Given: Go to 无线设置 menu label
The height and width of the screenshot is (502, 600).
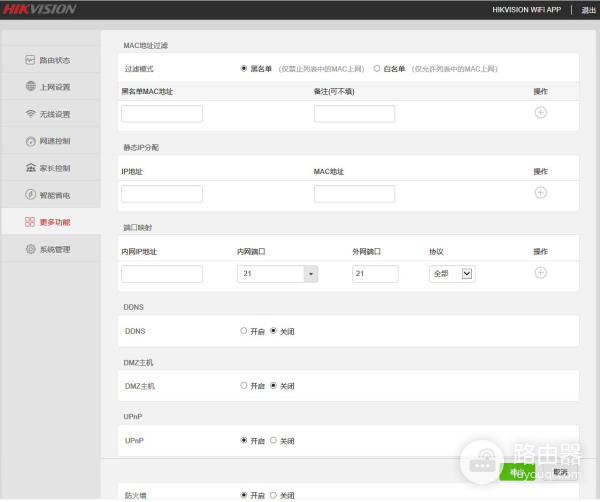Looking at the screenshot, I should pos(55,114).
